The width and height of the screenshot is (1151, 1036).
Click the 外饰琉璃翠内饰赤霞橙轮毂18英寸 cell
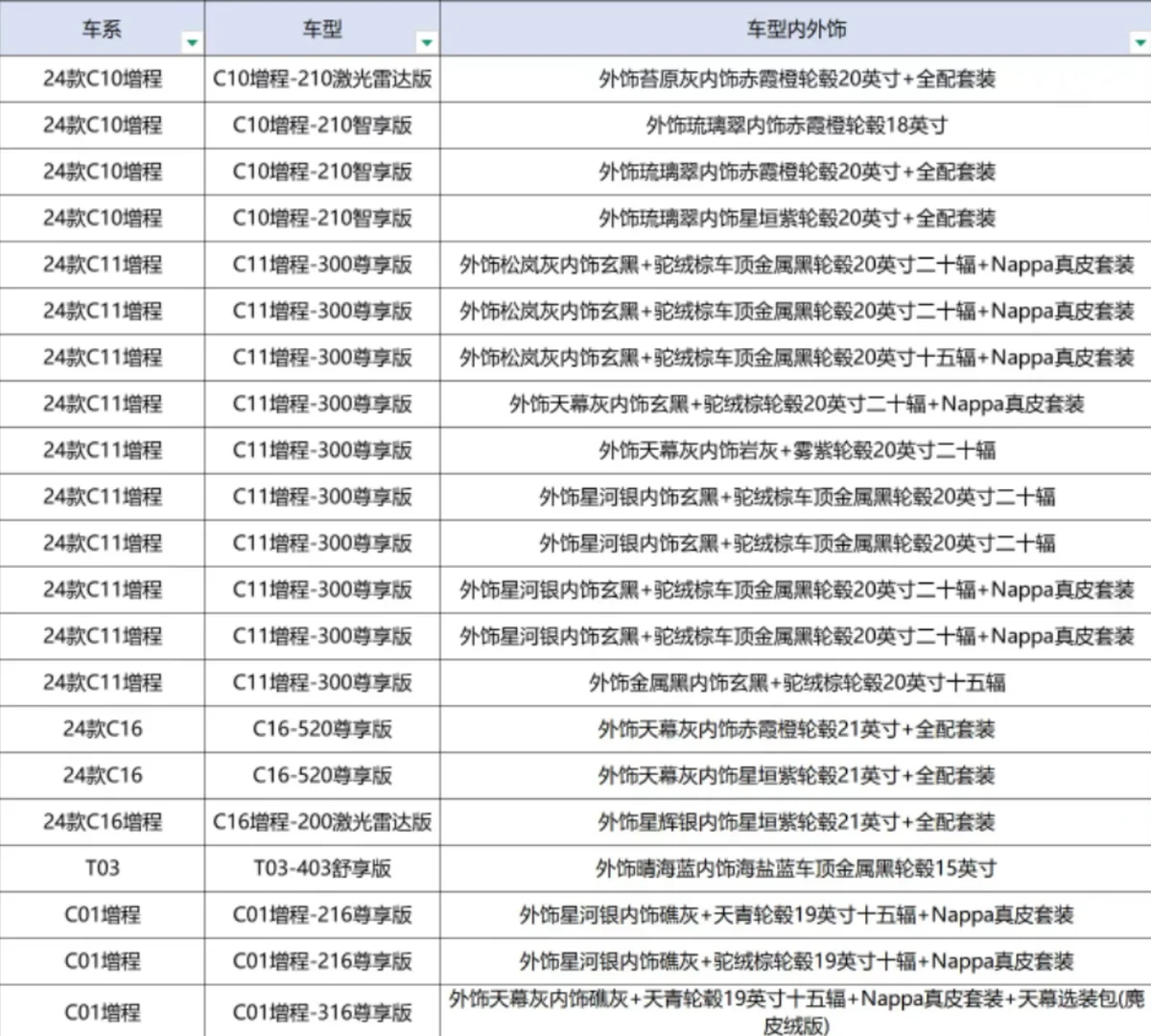(794, 126)
